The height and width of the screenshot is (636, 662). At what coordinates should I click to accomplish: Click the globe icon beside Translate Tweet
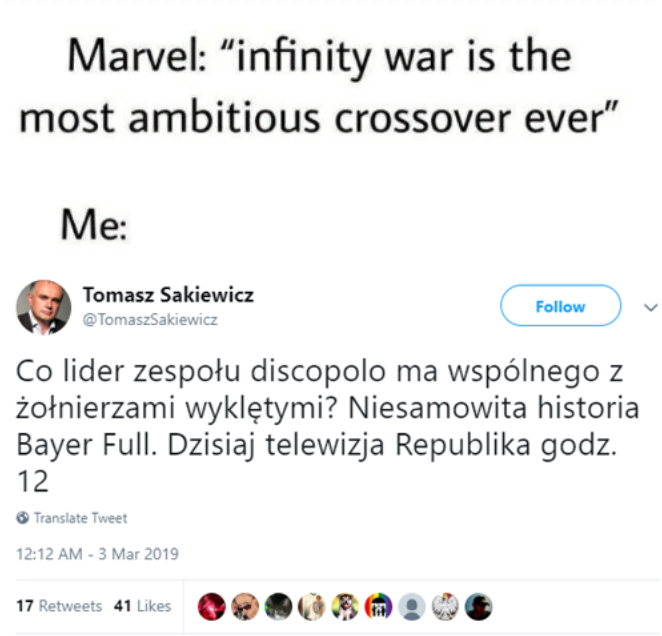click(22, 518)
